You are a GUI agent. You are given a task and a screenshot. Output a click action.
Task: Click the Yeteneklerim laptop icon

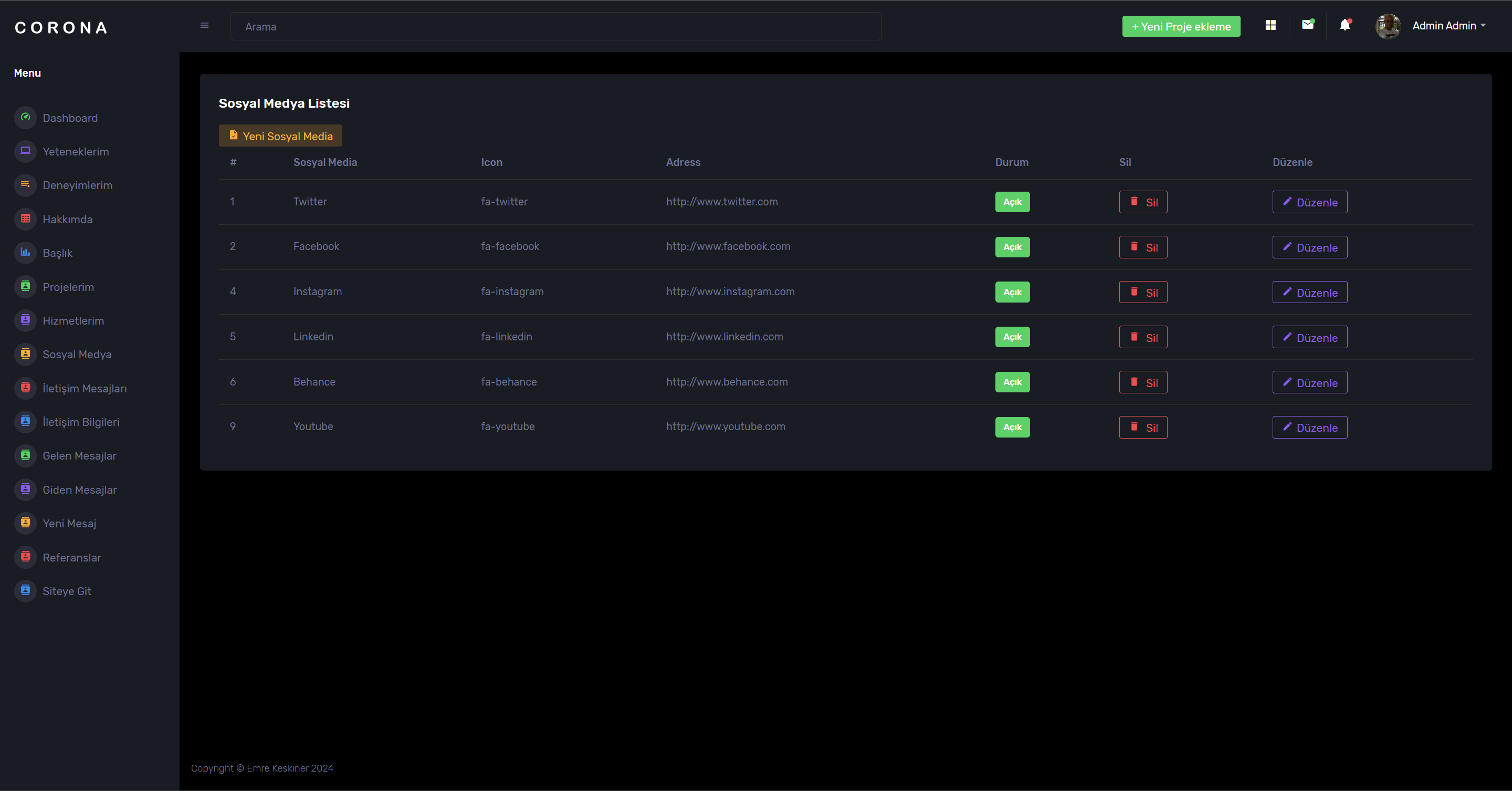click(25, 151)
